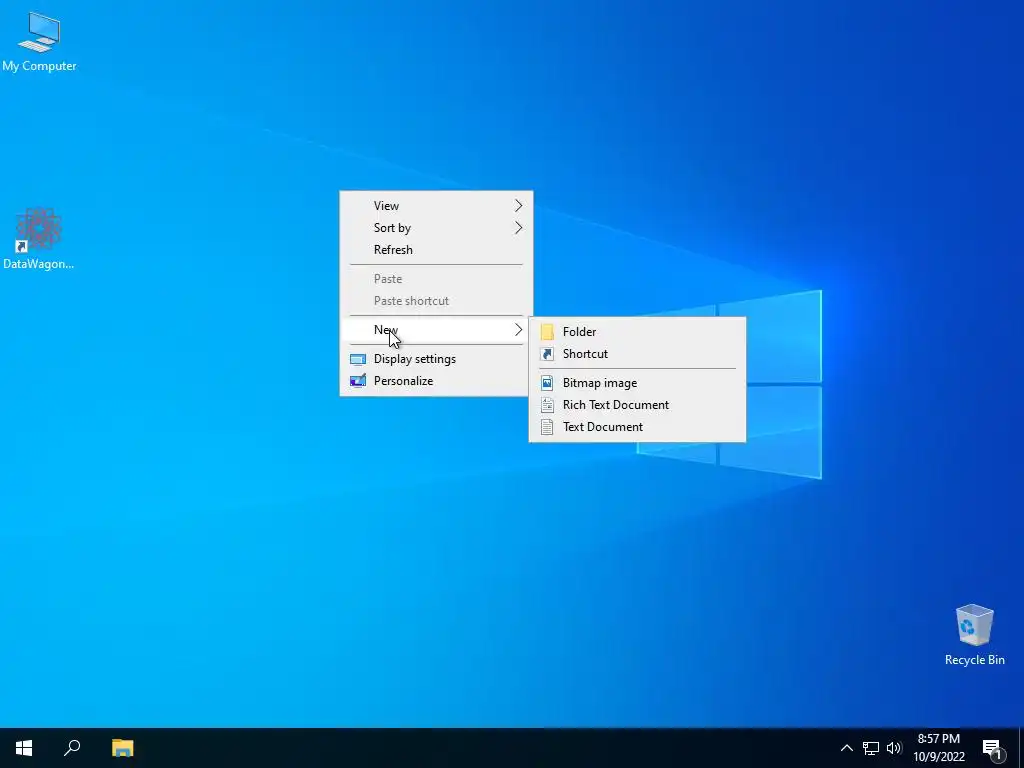The height and width of the screenshot is (768, 1024).
Task: Open network status tray icon
Action: [871, 748]
